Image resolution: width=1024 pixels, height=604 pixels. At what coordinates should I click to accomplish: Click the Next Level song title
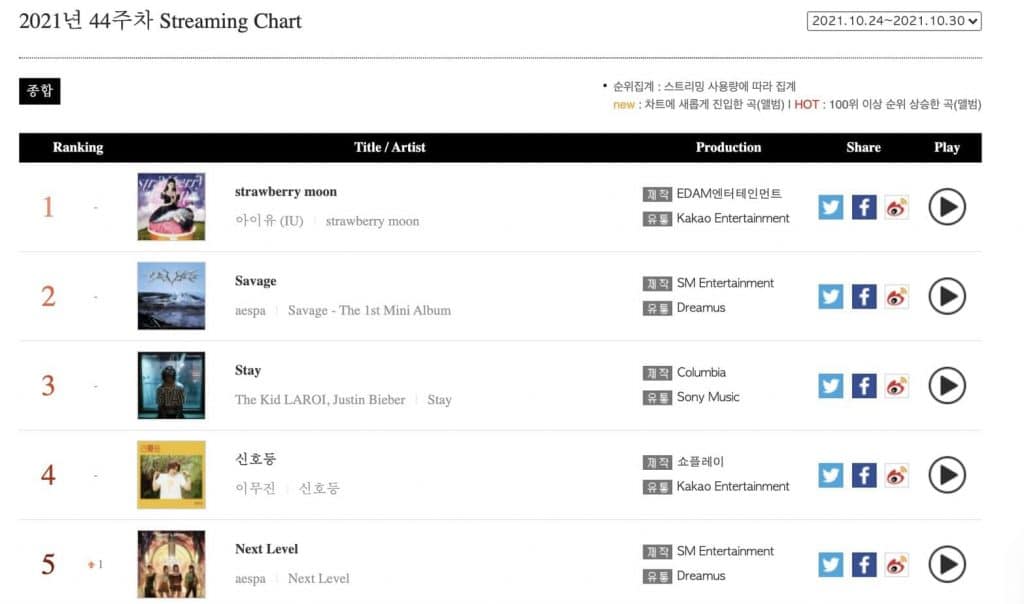266,549
